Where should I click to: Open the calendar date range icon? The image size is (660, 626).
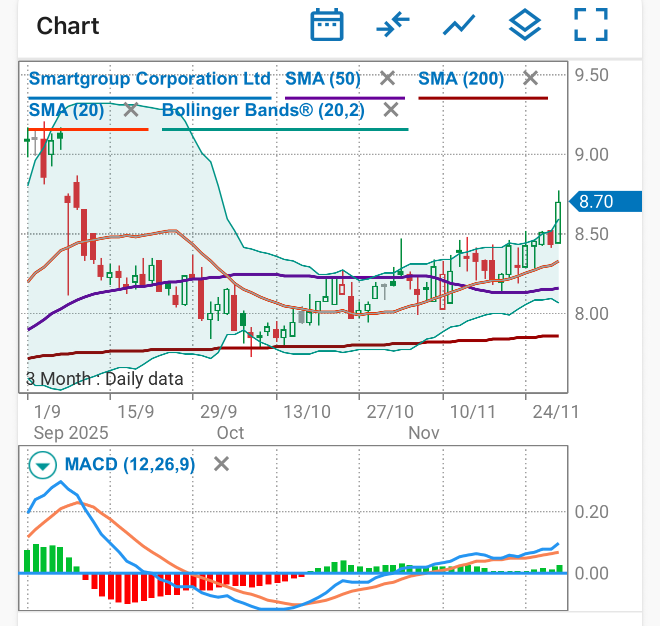(327, 25)
